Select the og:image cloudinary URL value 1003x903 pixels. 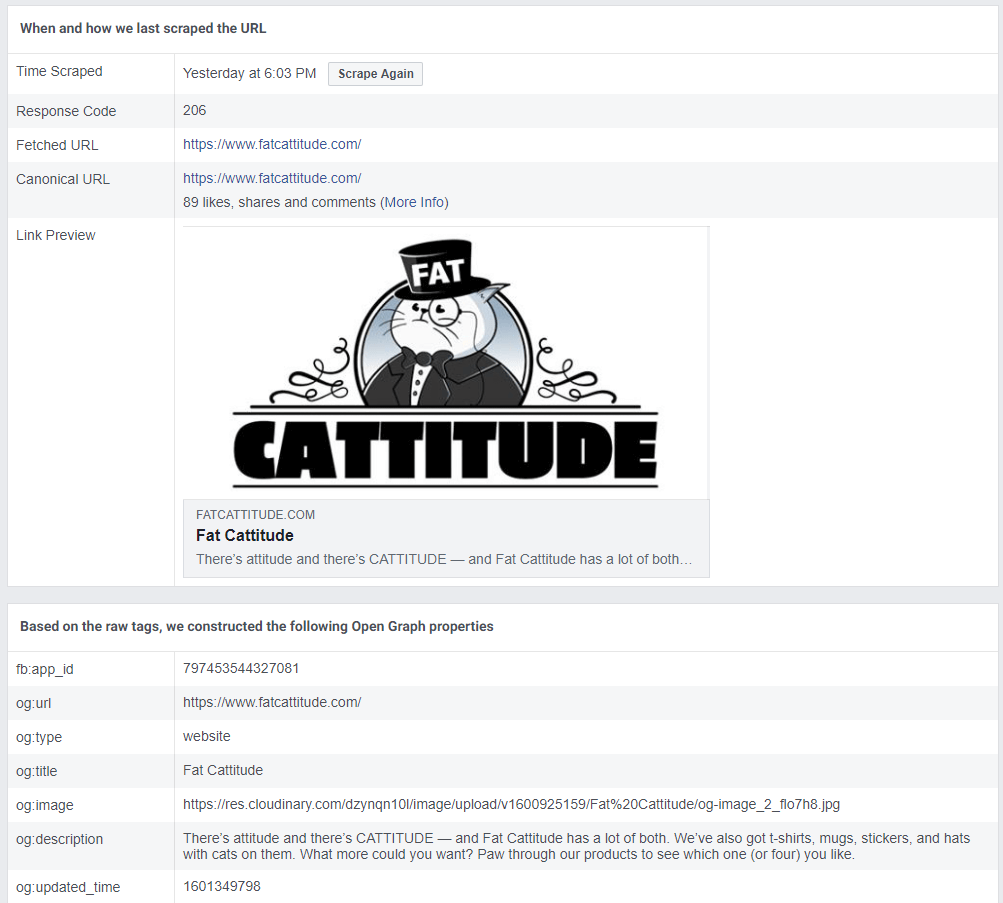pos(511,804)
